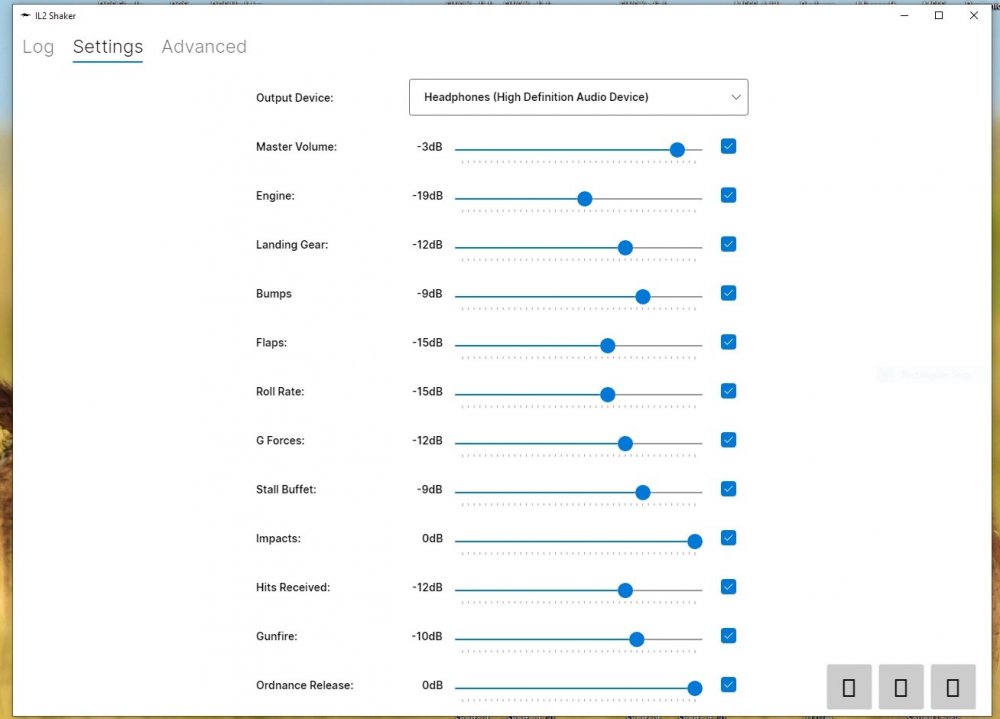Click the last square button bottom right

click(953, 687)
